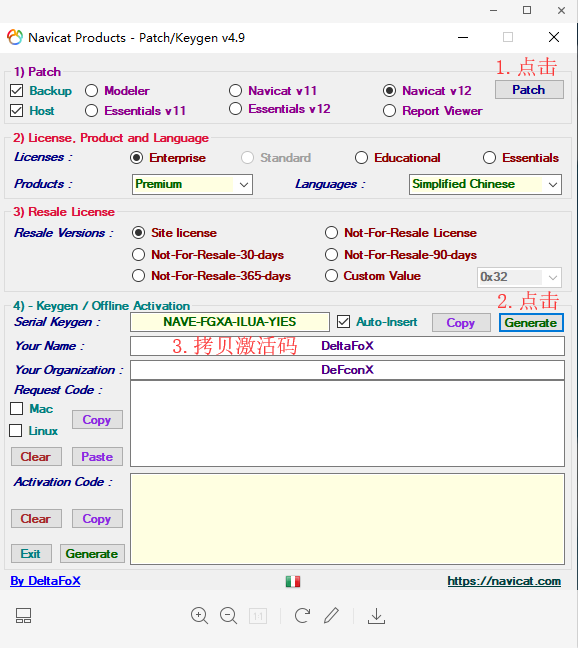Screen dimensions: 578x648
Task: Toggle the Host checkbox
Action: click(17, 111)
